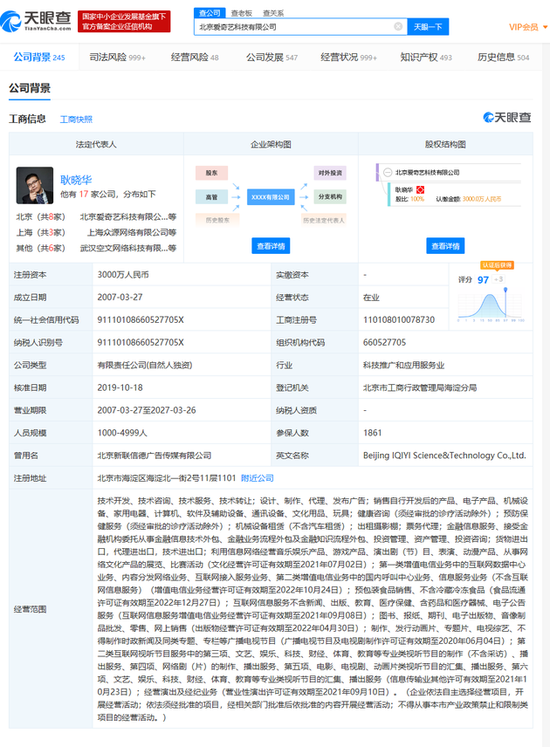Click the 历史法定代表人 node in the diagram

pos(324,220)
